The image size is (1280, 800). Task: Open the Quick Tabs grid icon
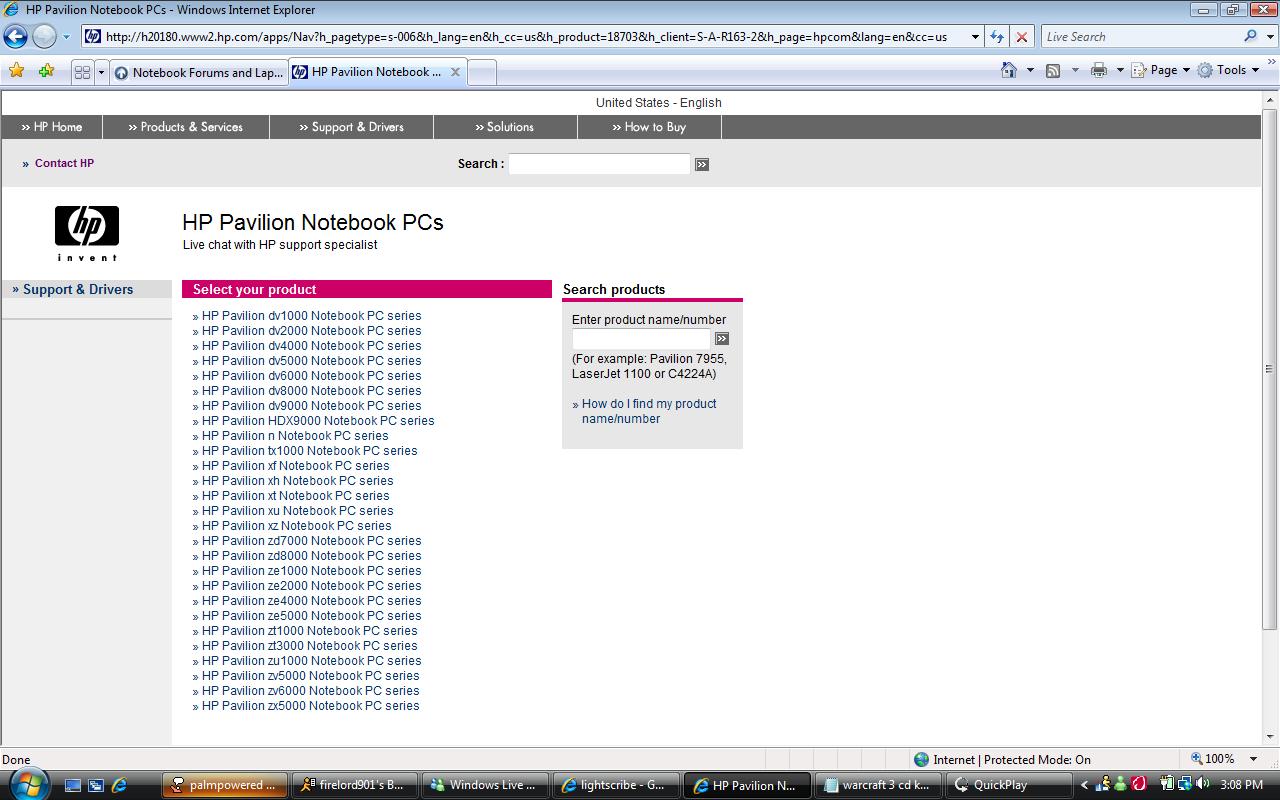tap(83, 72)
